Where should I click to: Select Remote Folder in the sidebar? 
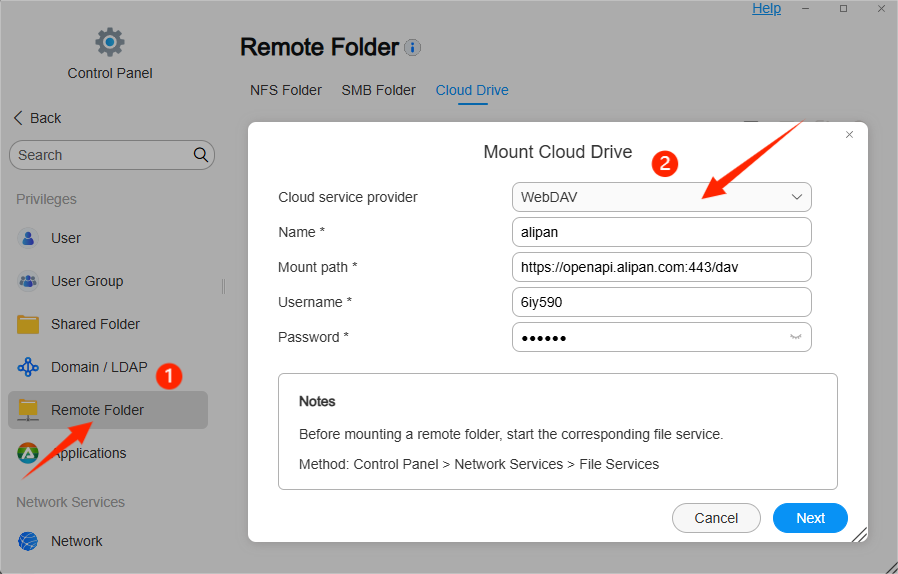point(108,410)
